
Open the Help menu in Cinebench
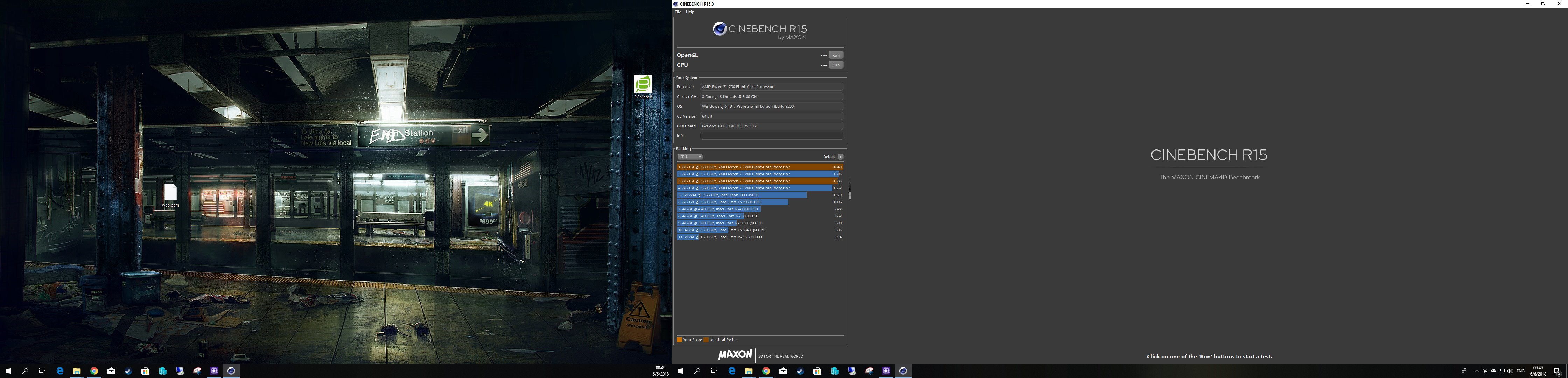click(690, 12)
